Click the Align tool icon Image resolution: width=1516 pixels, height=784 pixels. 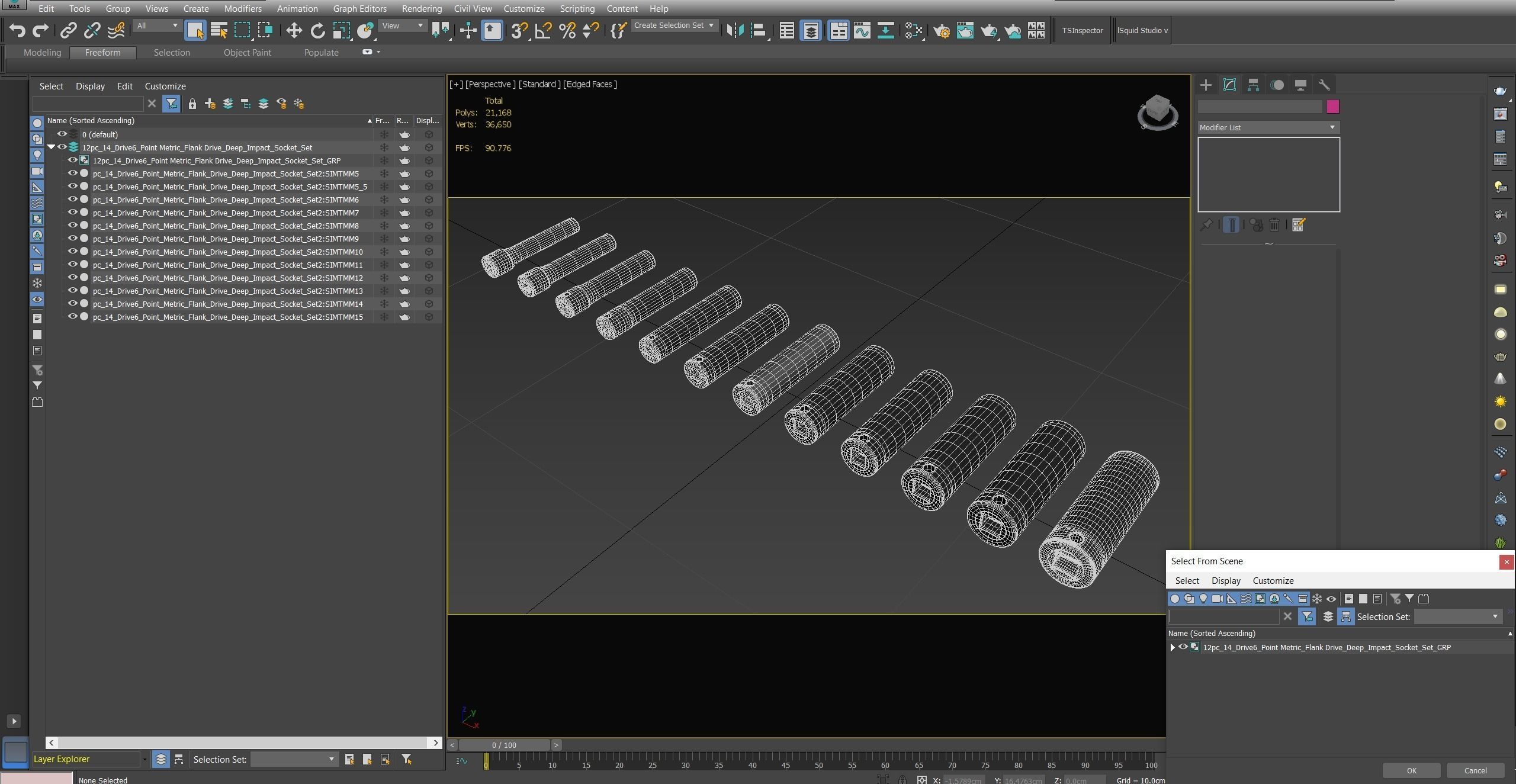[x=759, y=30]
